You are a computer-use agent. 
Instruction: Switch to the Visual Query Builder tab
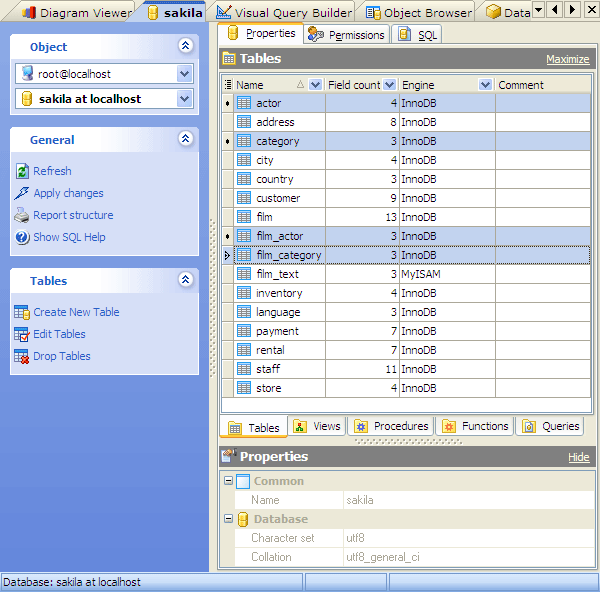pyautogui.click(x=283, y=13)
